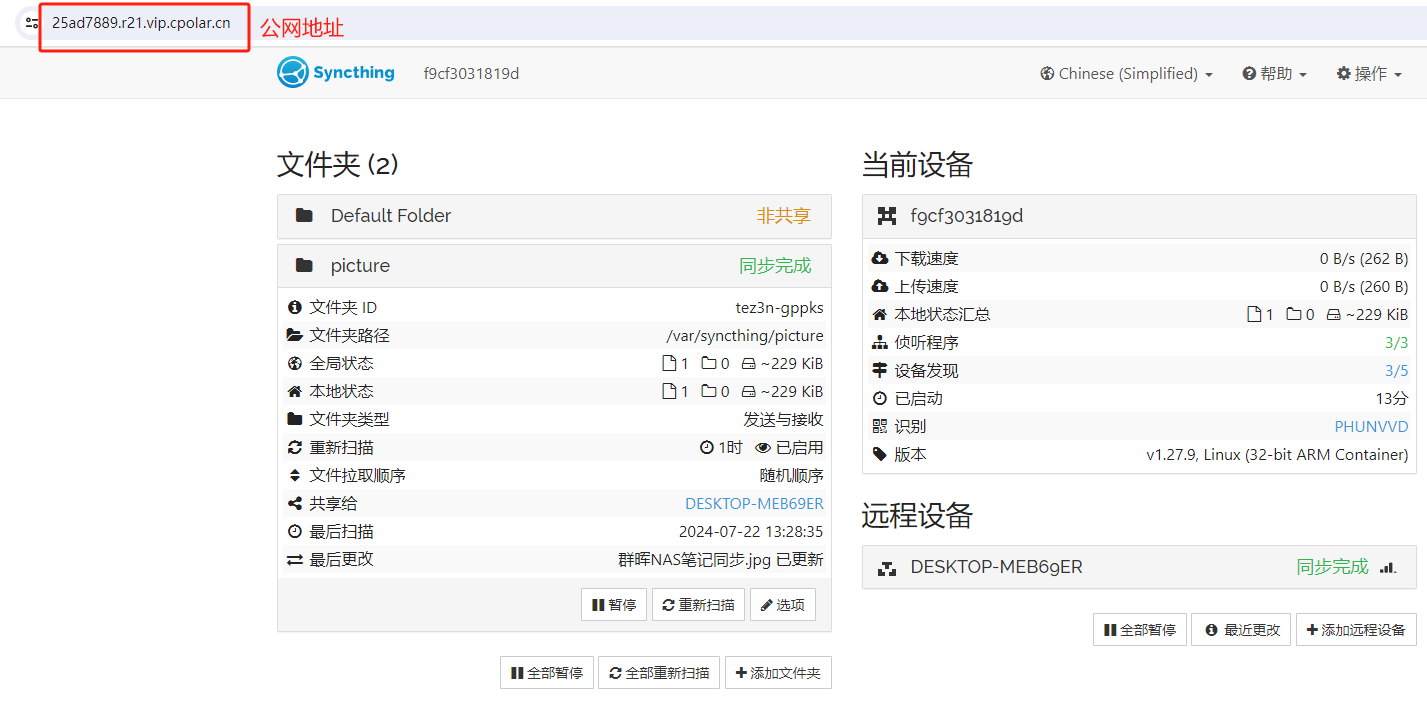The image size is (1427, 718).
Task: Click the exchange arrows icon for 最后更改
Action: tap(295, 559)
